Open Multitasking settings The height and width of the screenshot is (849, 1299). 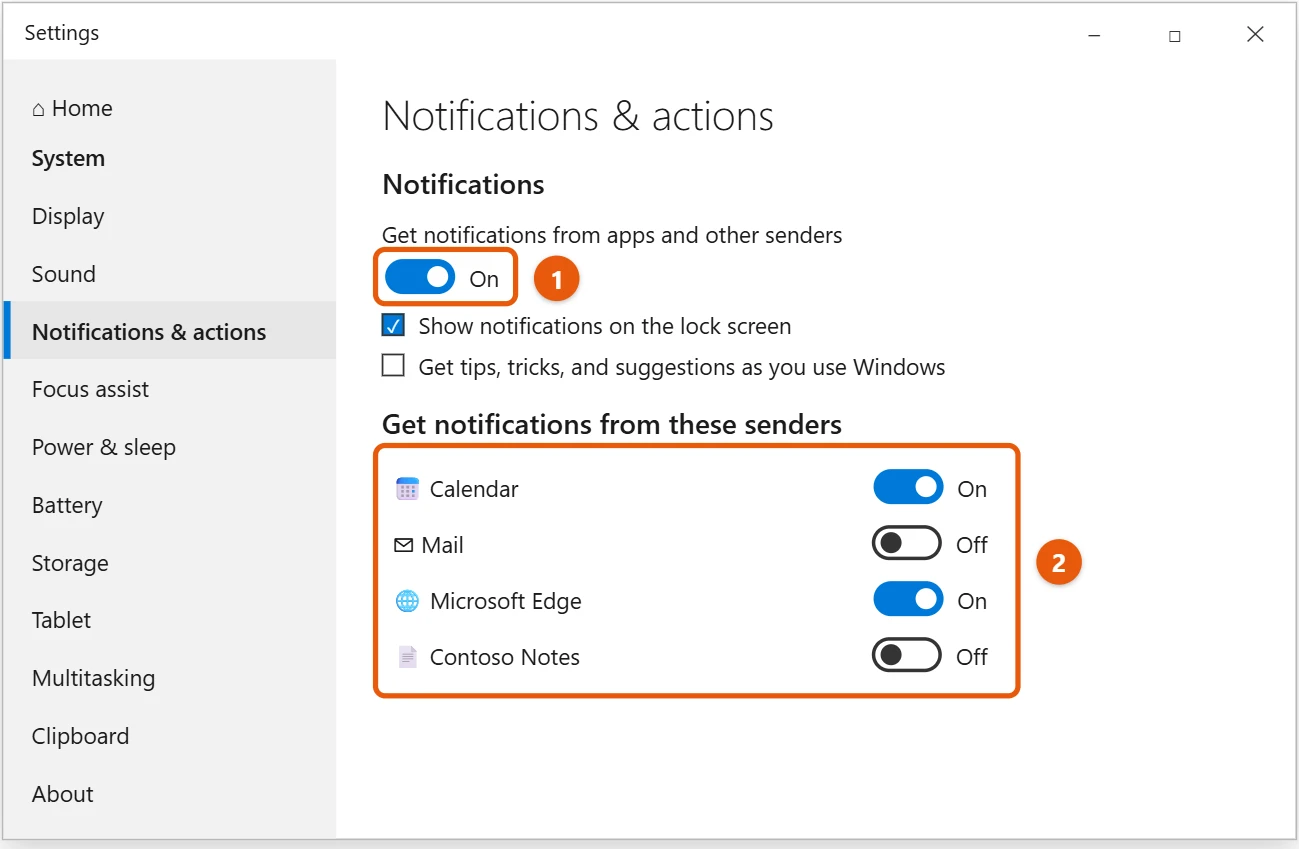click(94, 678)
